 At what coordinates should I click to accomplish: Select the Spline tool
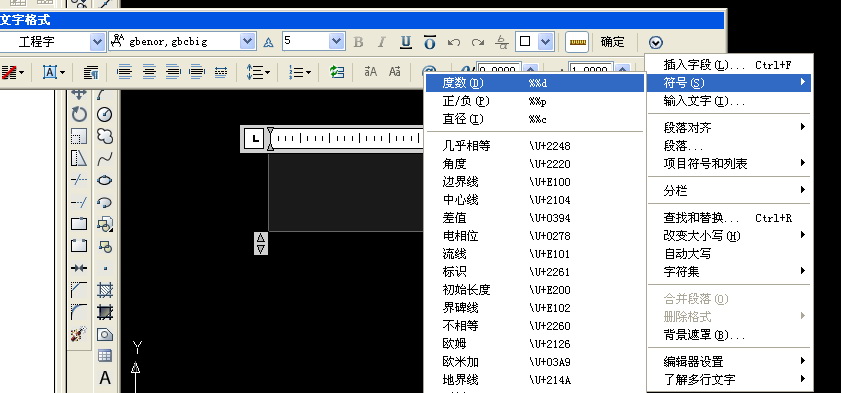click(x=105, y=158)
